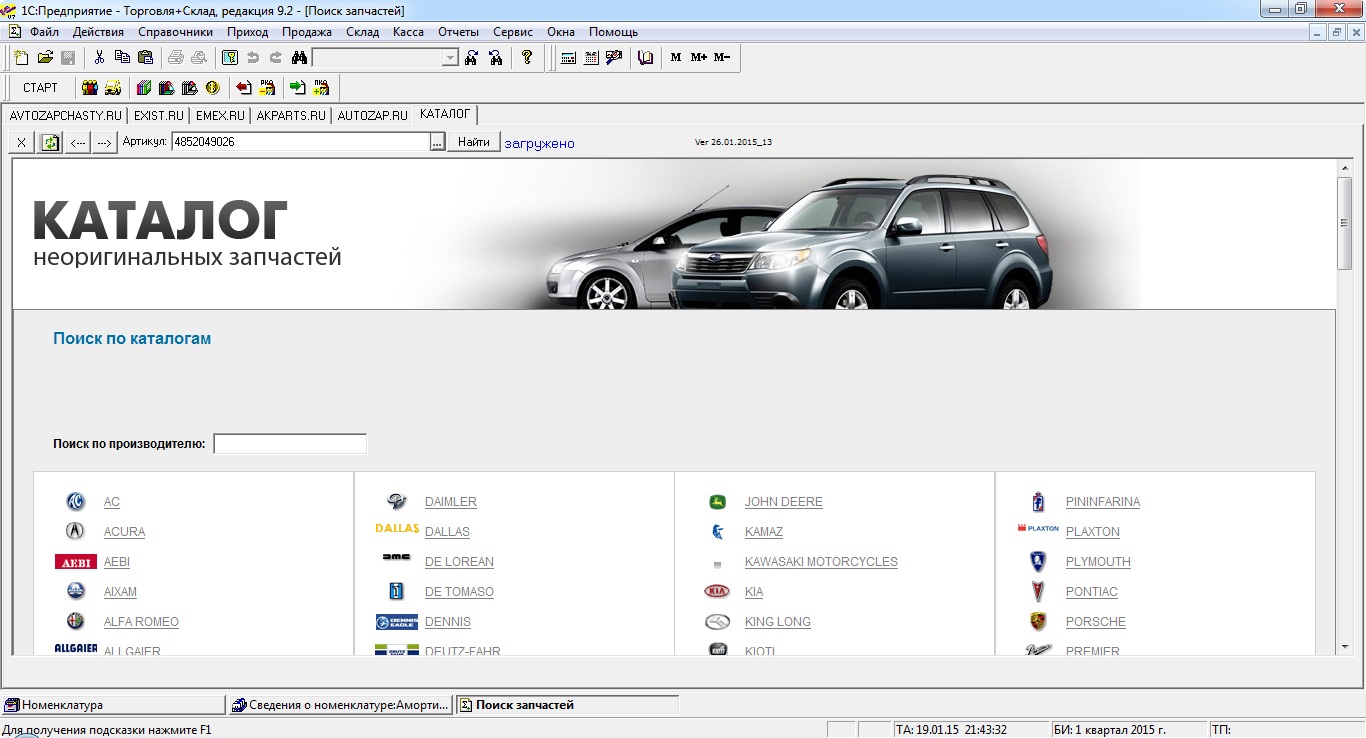Screen dimensions: 1366x738
Task: Open the ALFA ROMEO catalog link
Action: pos(141,622)
